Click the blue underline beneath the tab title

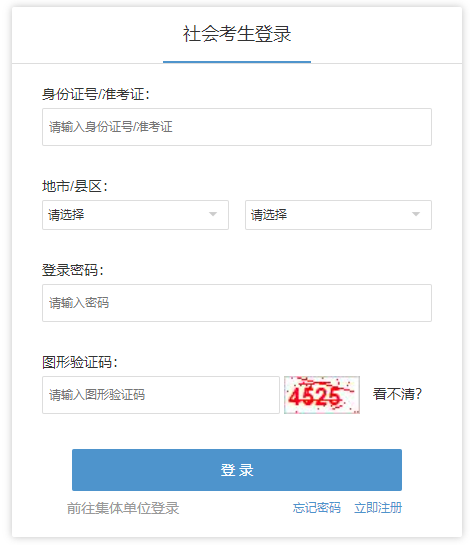click(237, 62)
